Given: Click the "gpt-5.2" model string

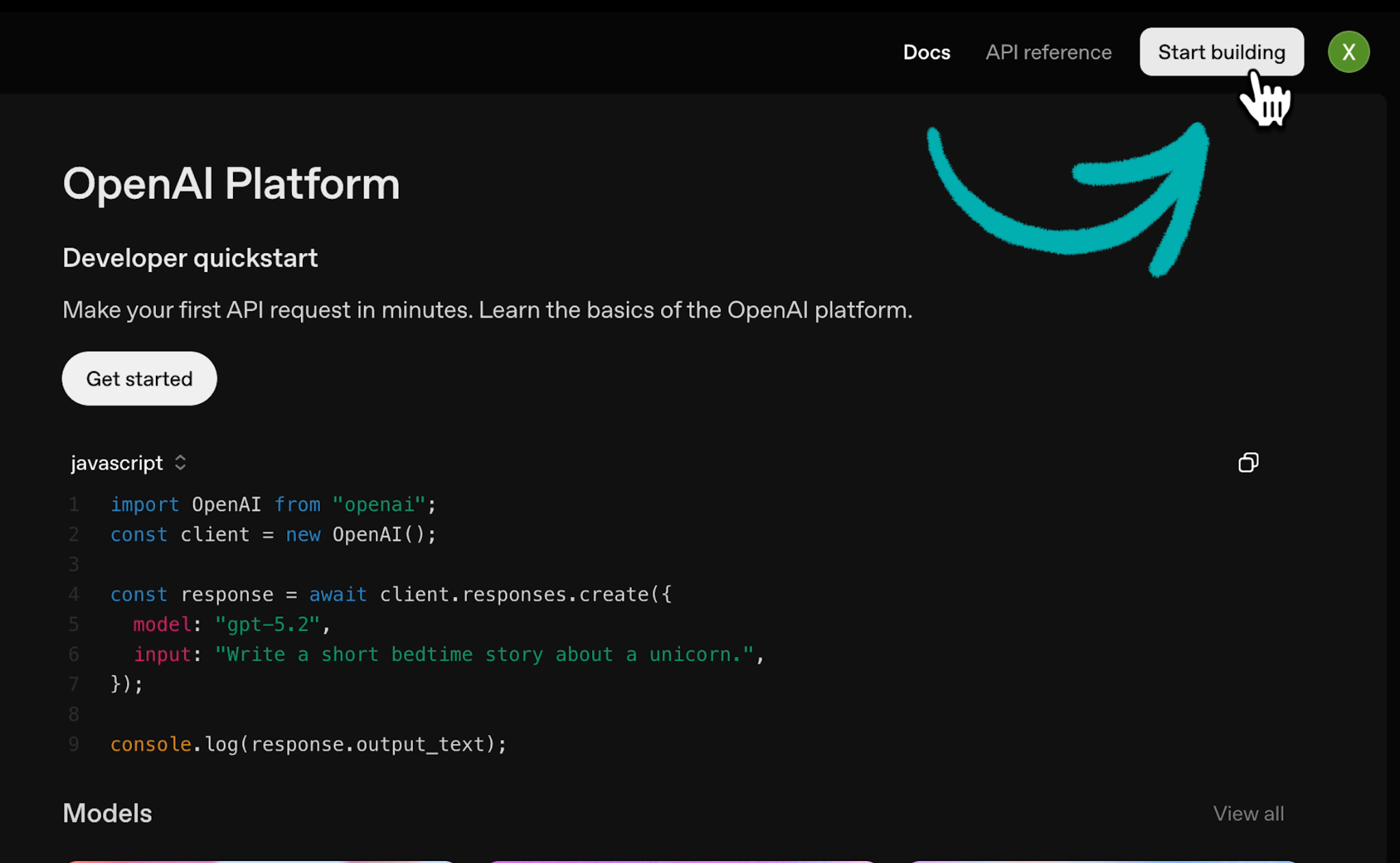Looking at the screenshot, I should (267, 624).
